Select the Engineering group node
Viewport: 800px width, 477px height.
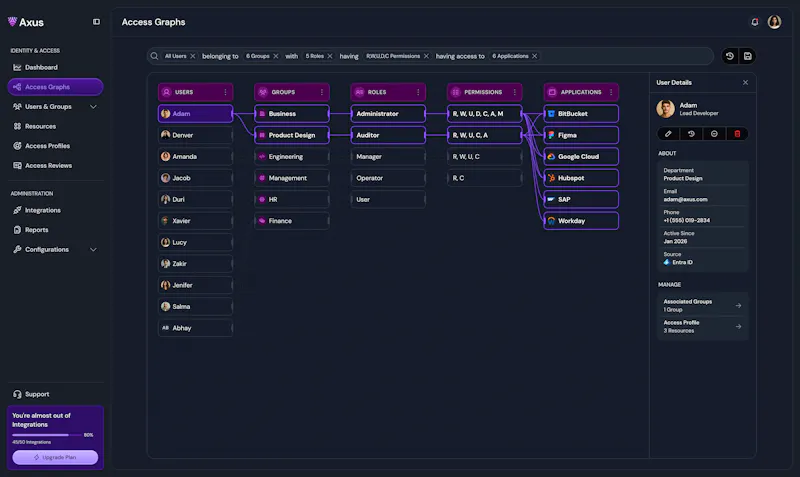point(292,157)
